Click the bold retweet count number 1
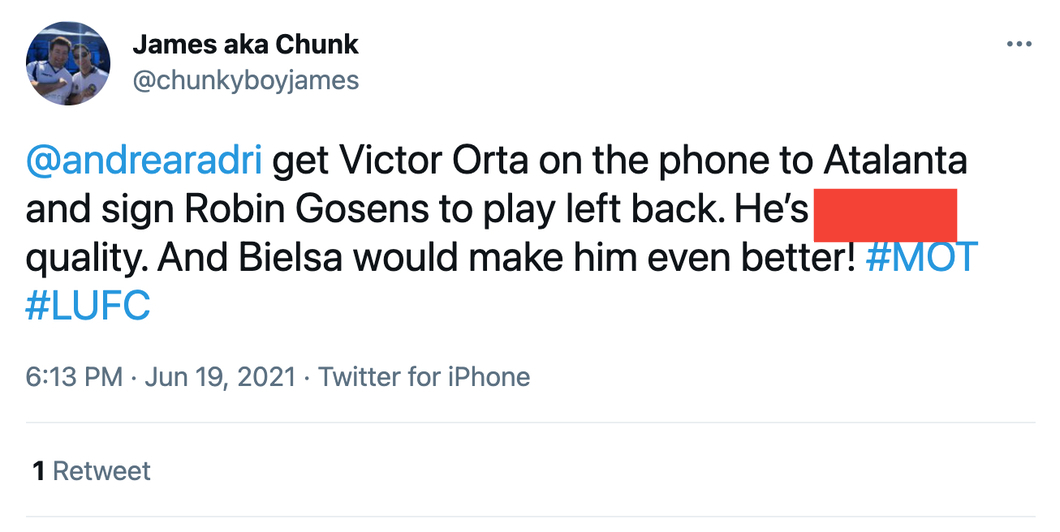The width and height of the screenshot is (1060, 532). coord(39,471)
